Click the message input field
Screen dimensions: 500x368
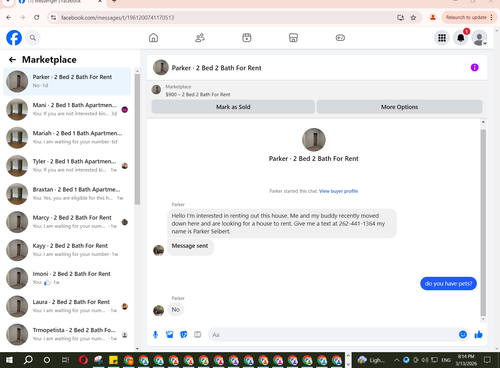333,335
